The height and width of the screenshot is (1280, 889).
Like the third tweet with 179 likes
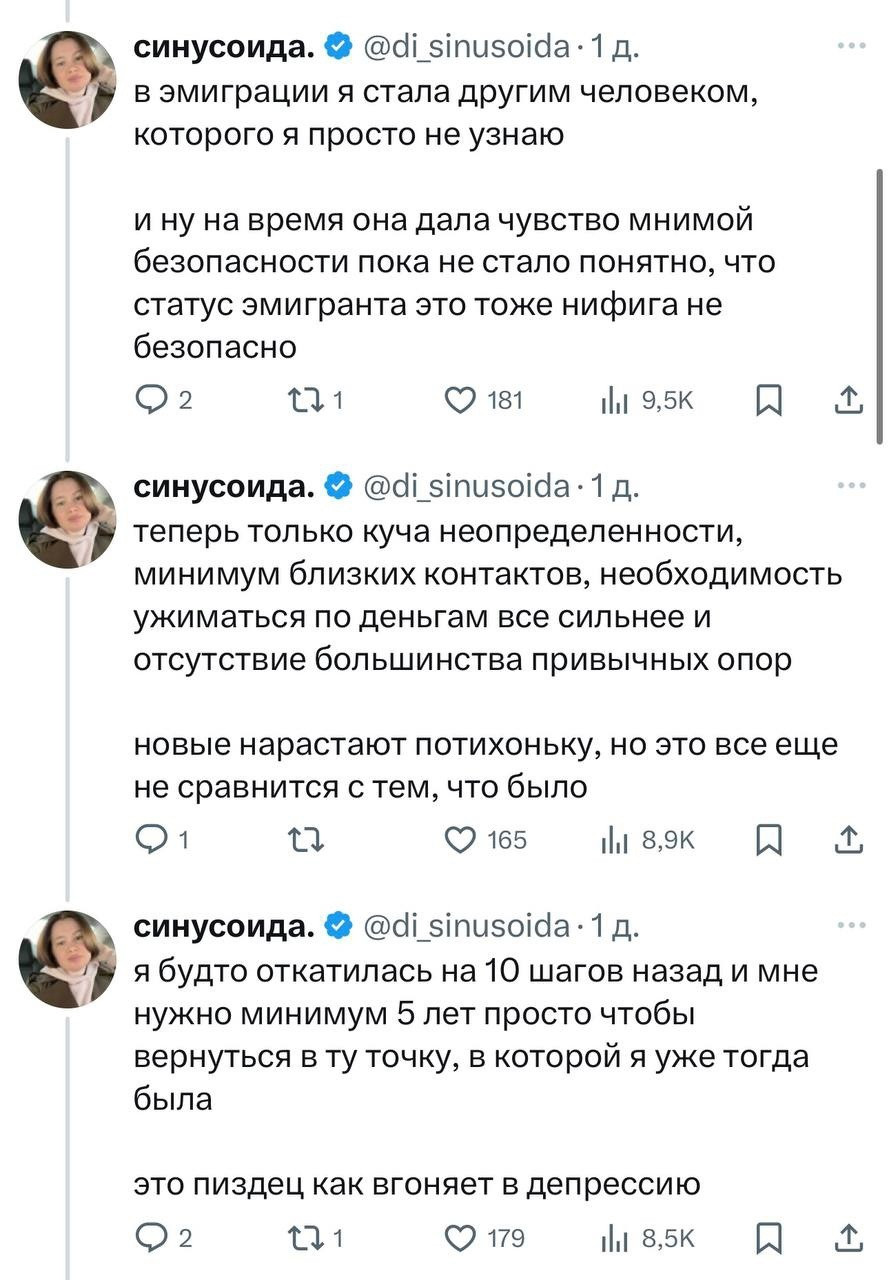click(460, 1238)
